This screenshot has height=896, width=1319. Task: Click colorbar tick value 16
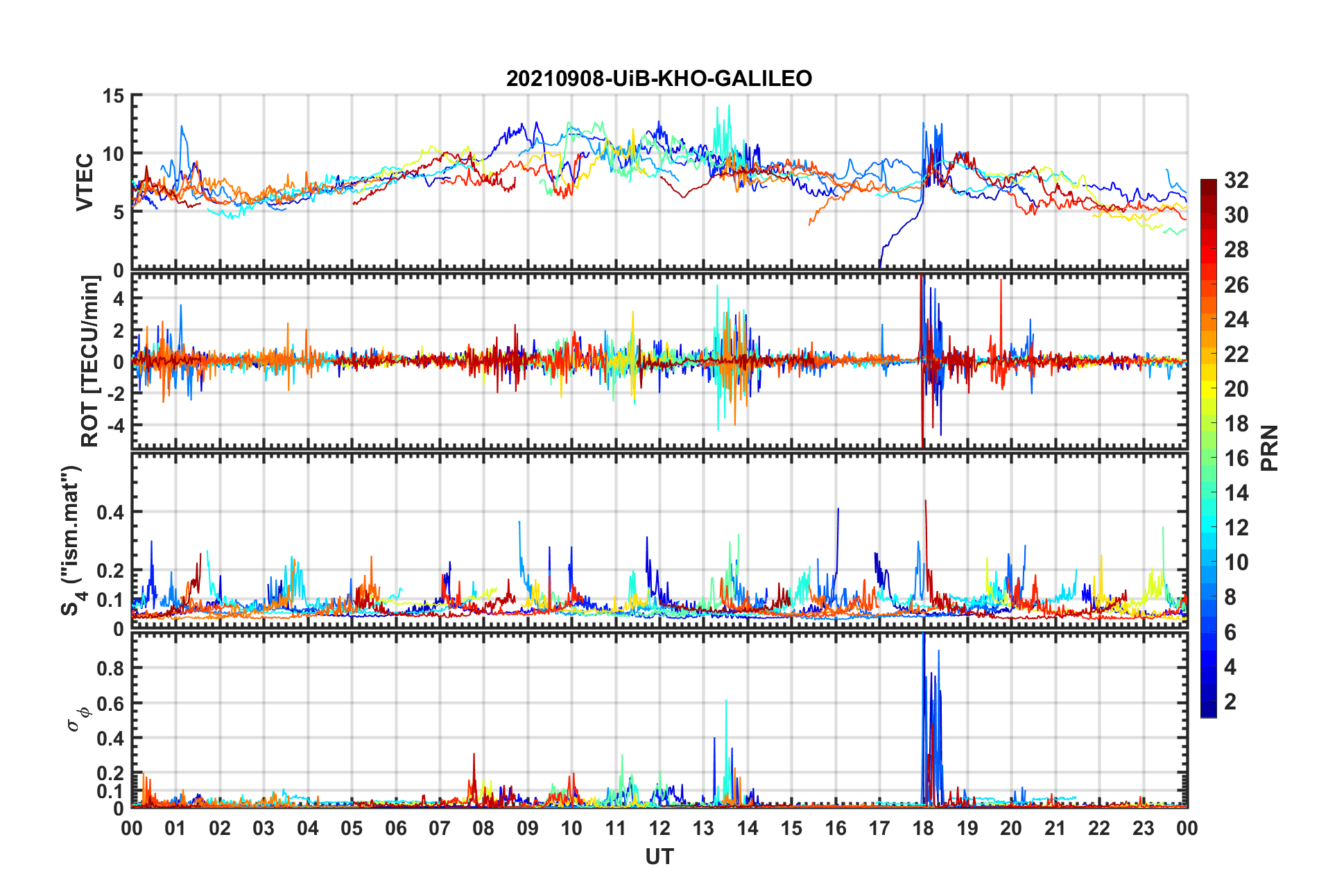click(1236, 458)
